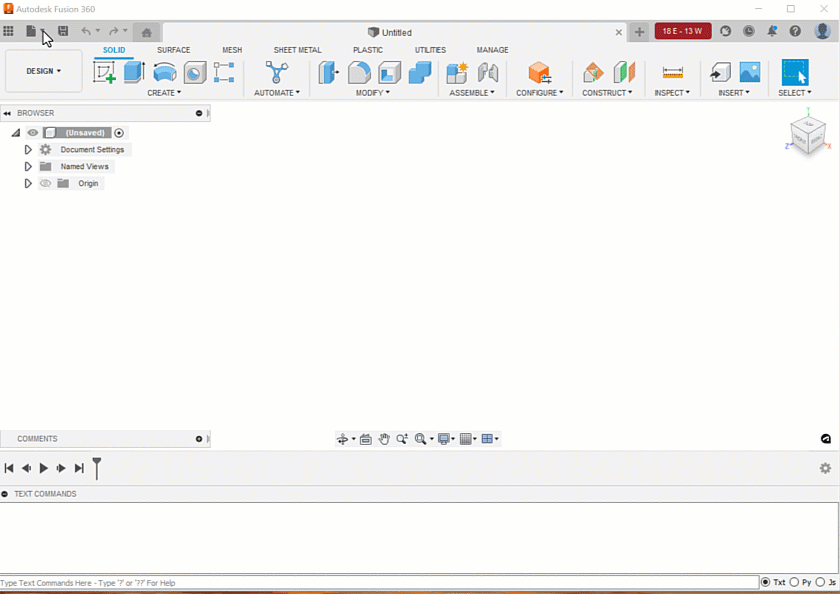
Task: Jump to timeline end
Action: [x=79, y=468]
